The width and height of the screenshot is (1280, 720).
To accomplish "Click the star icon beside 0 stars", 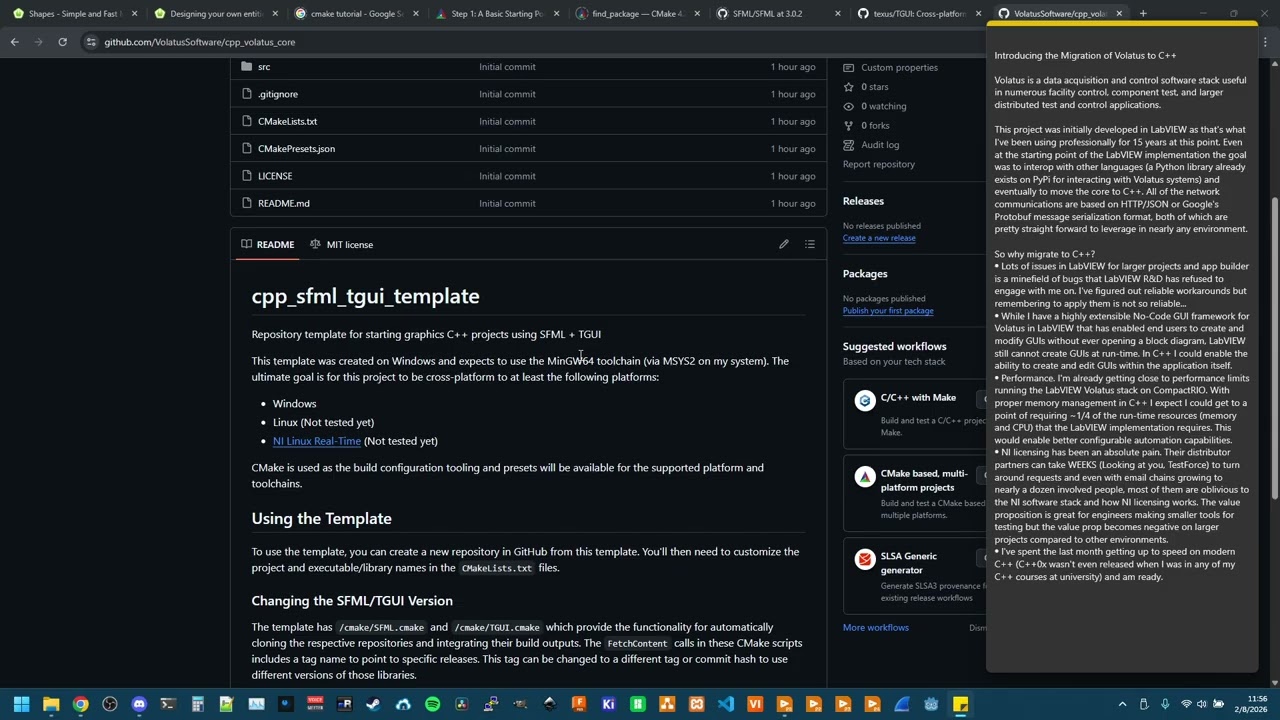I will (x=849, y=87).
